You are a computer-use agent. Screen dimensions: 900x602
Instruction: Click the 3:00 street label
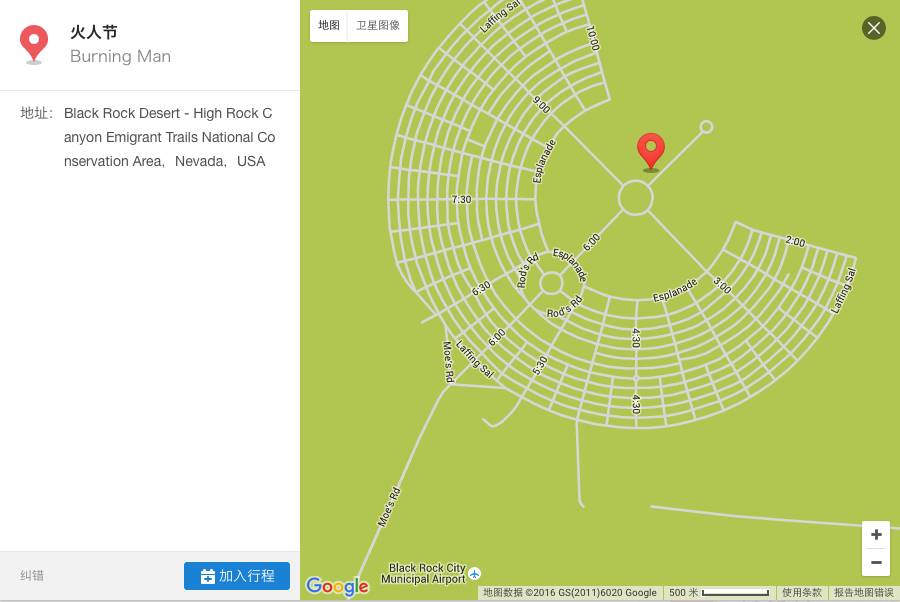[x=722, y=285]
